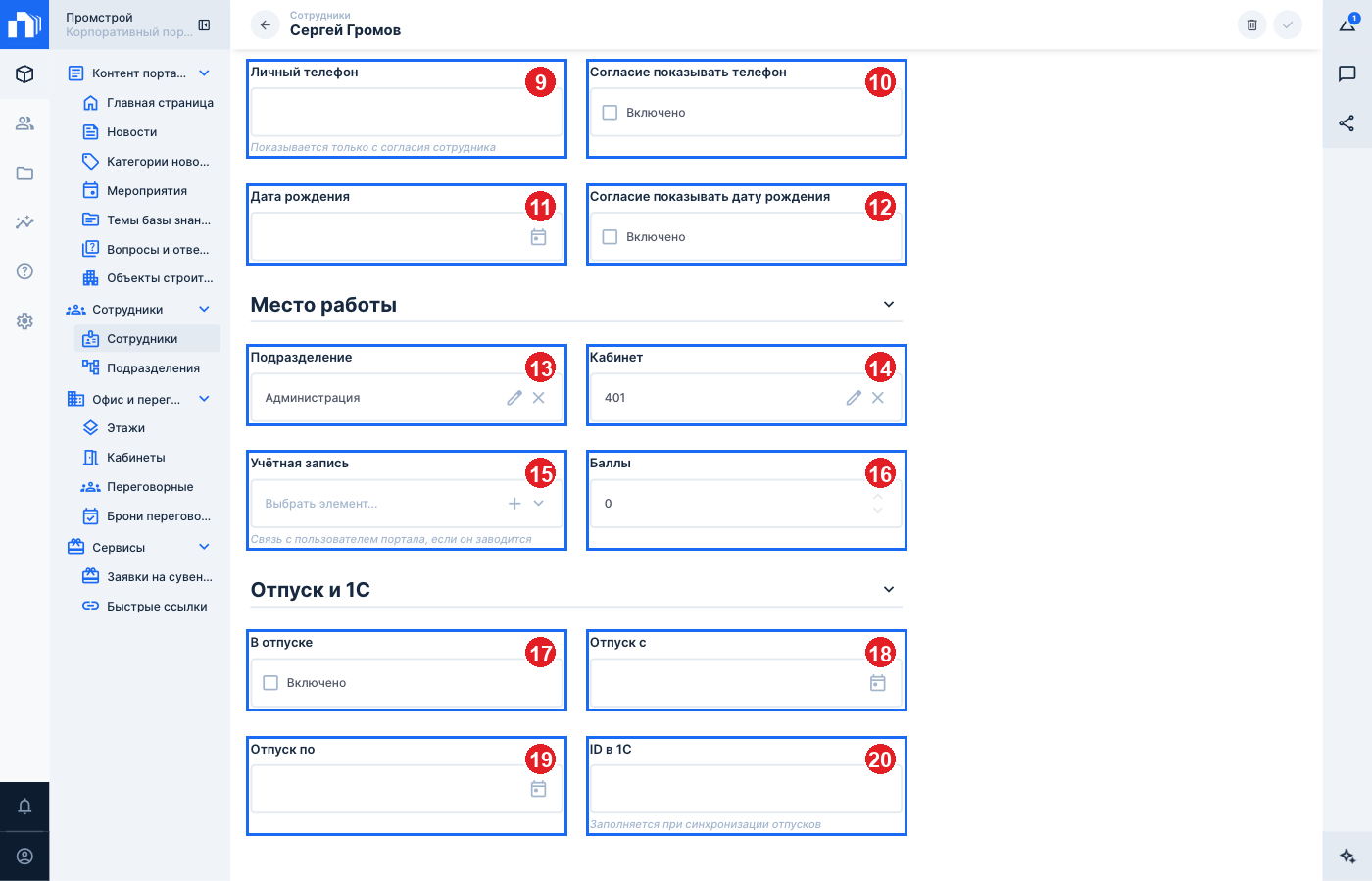This screenshot has width=1372, height=881.
Task: Open Темы базы знаний in sidebar
Action: (x=149, y=220)
